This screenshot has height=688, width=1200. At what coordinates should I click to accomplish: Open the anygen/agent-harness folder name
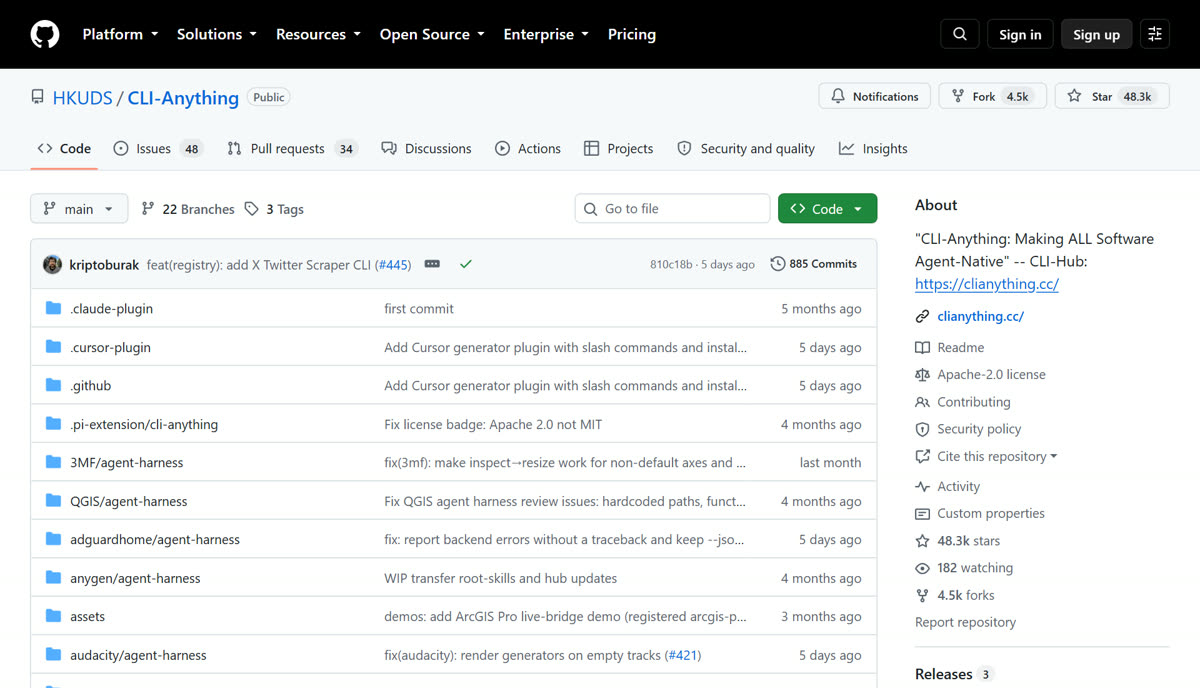click(135, 578)
